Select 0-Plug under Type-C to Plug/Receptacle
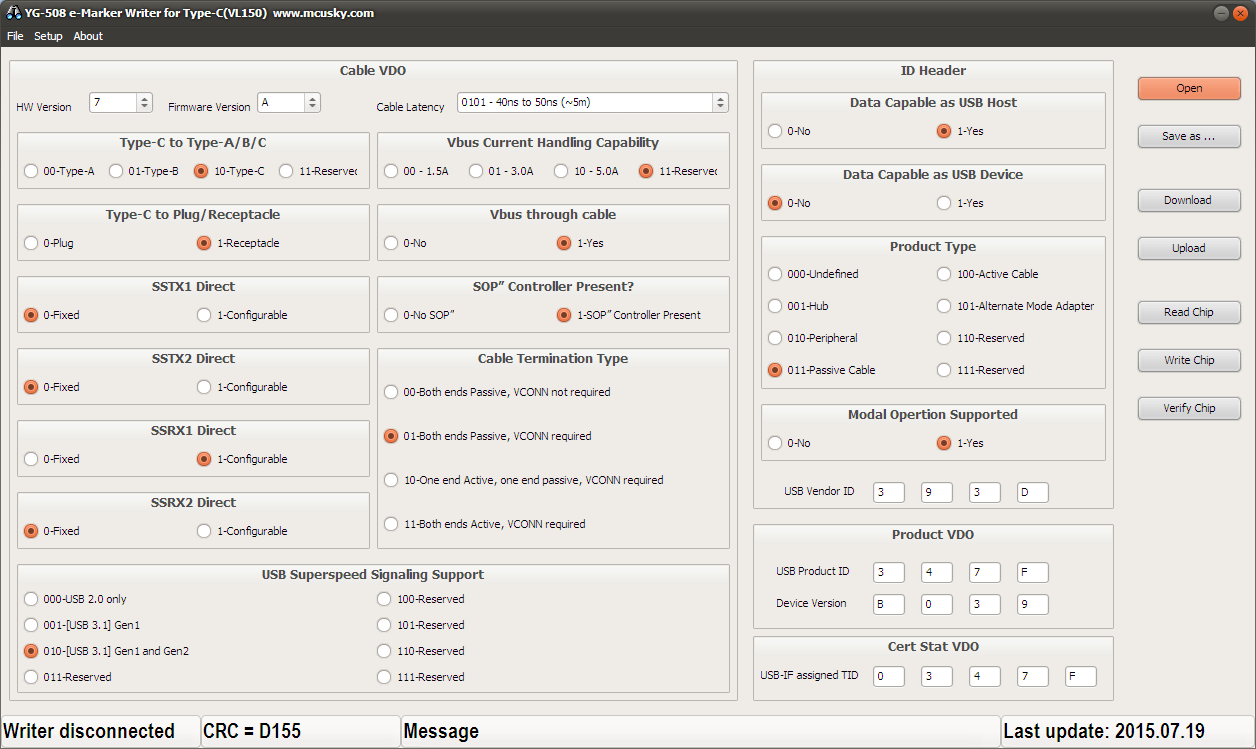This screenshot has width=1256, height=749. pyautogui.click(x=31, y=243)
